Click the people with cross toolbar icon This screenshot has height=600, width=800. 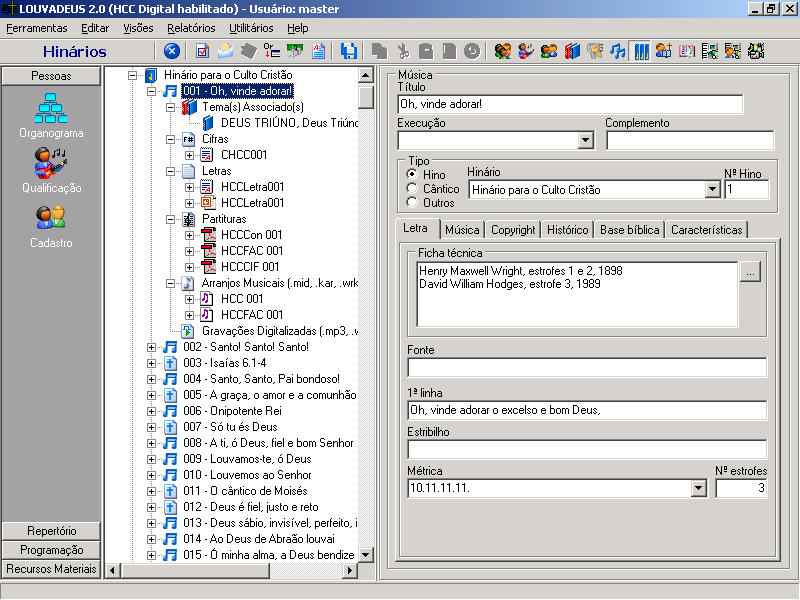pyautogui.click(x=663, y=51)
